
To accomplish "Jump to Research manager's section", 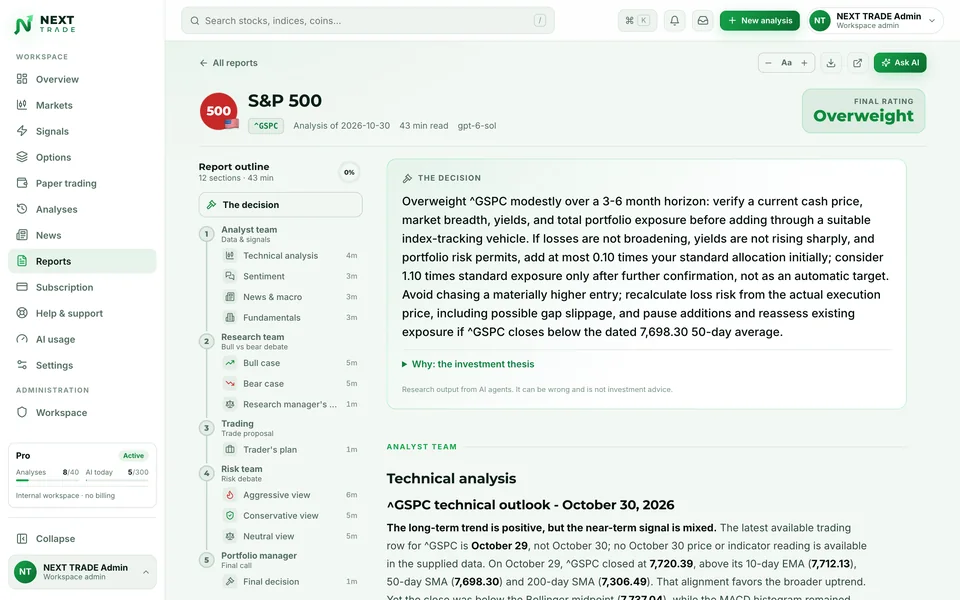I will pos(290,404).
